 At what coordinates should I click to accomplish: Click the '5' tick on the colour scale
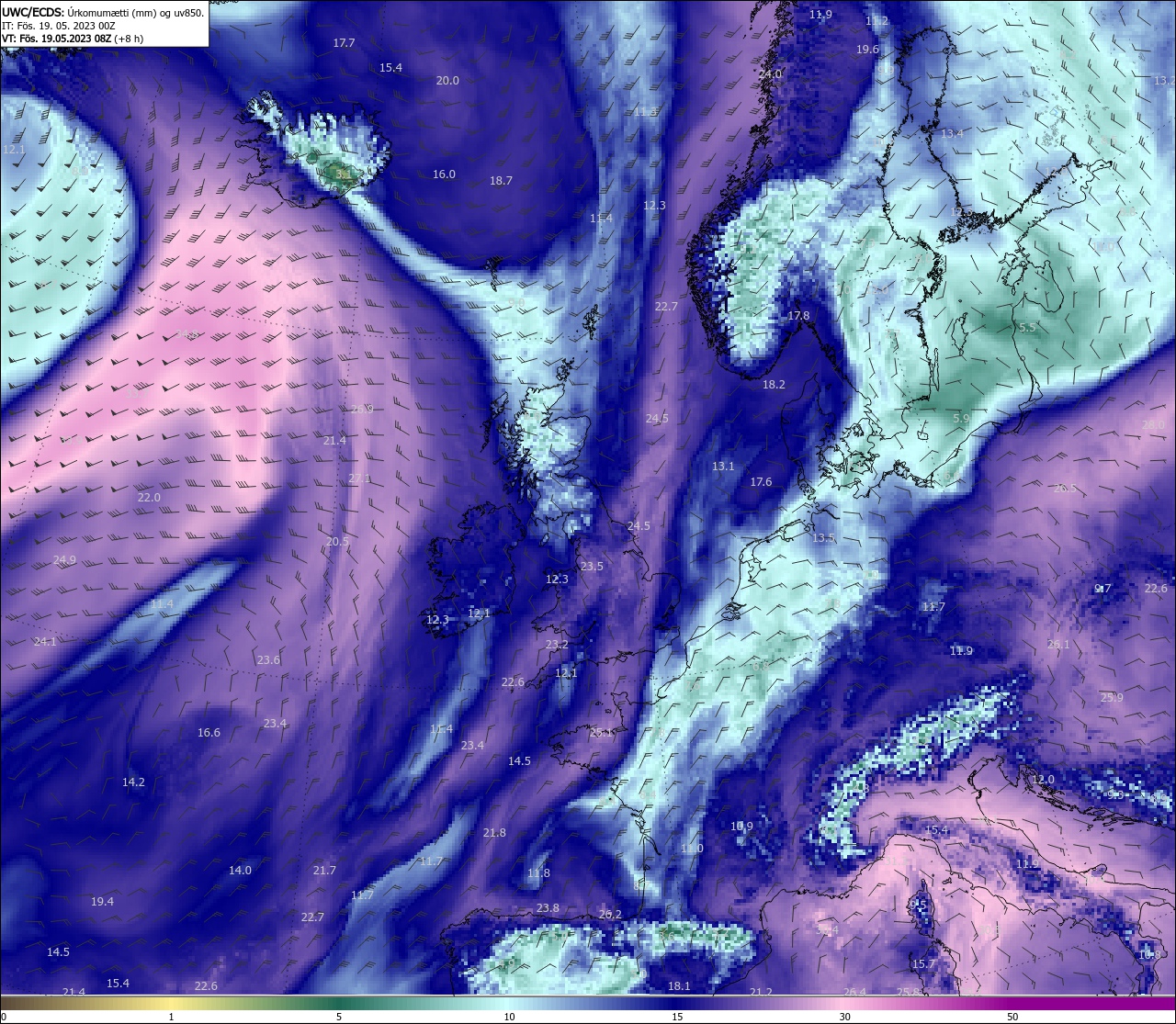339,1017
